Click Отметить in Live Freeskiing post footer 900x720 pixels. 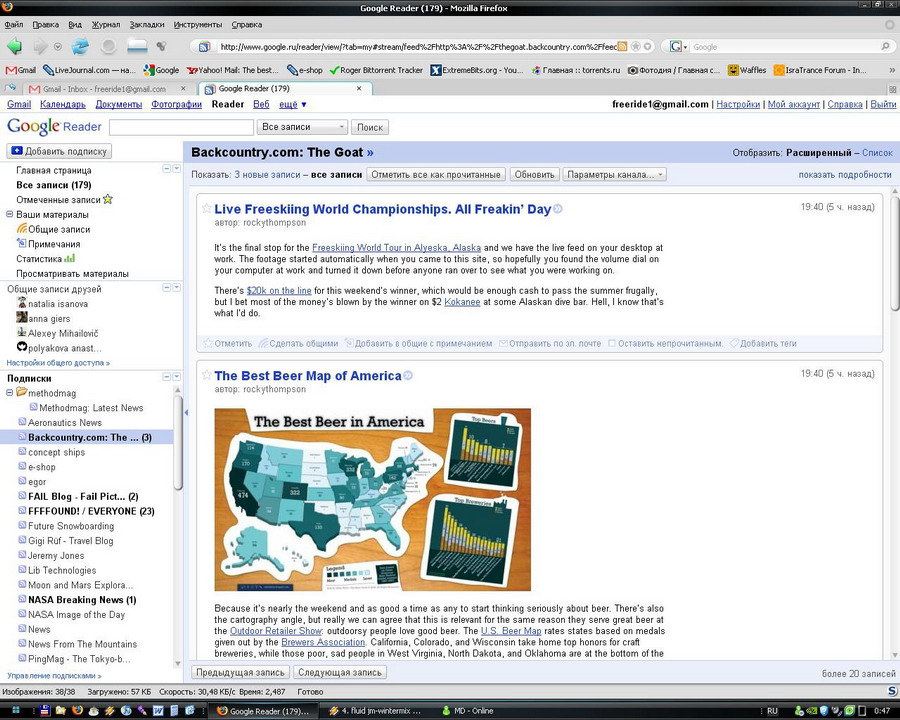coord(228,343)
